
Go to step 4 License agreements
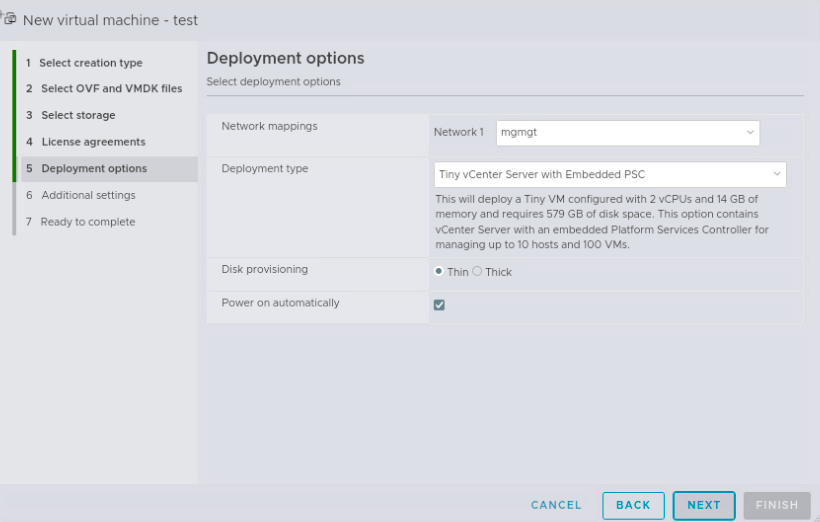click(86, 142)
